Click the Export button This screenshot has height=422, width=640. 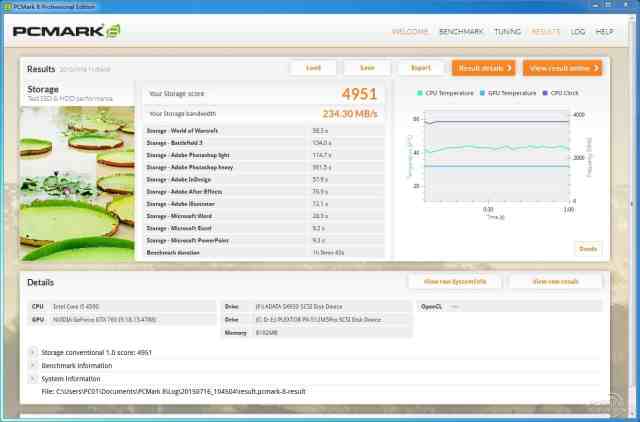[x=421, y=68]
